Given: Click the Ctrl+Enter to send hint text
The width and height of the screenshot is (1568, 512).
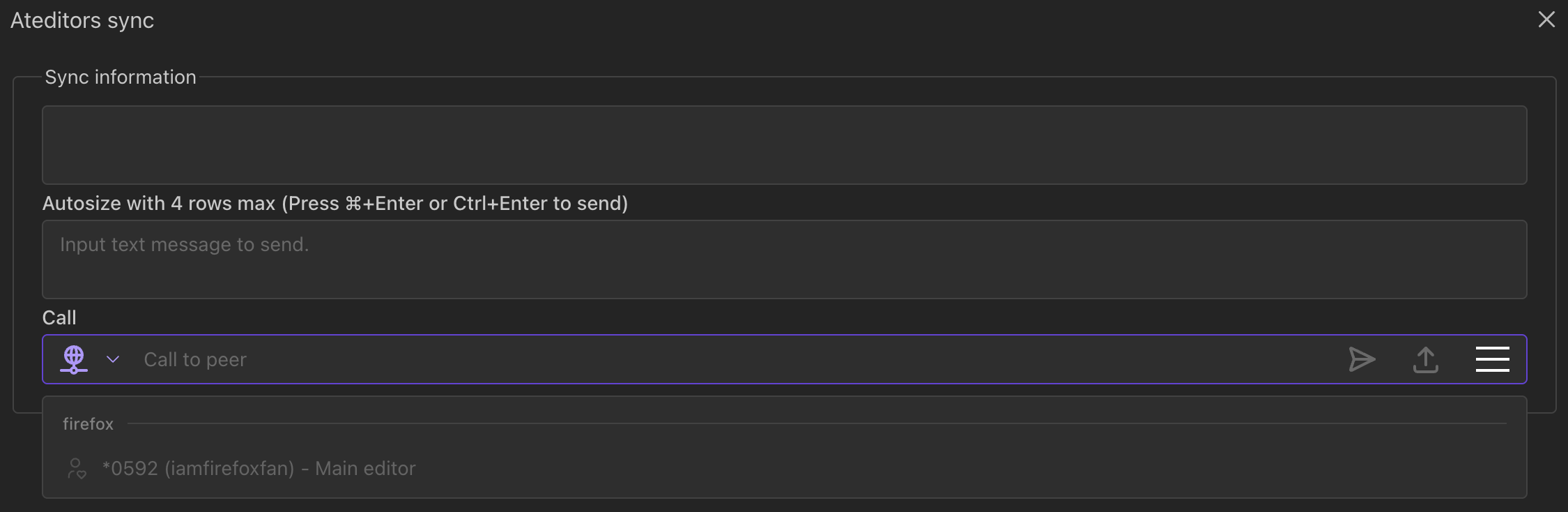Looking at the screenshot, I should (x=540, y=204).
